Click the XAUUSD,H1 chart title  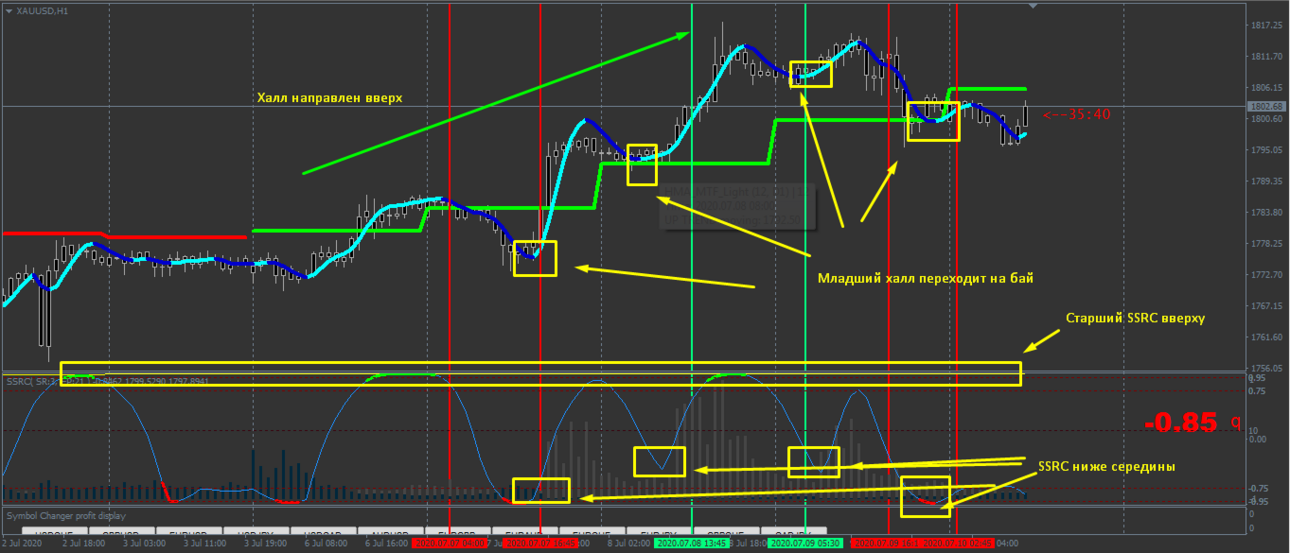[43, 10]
